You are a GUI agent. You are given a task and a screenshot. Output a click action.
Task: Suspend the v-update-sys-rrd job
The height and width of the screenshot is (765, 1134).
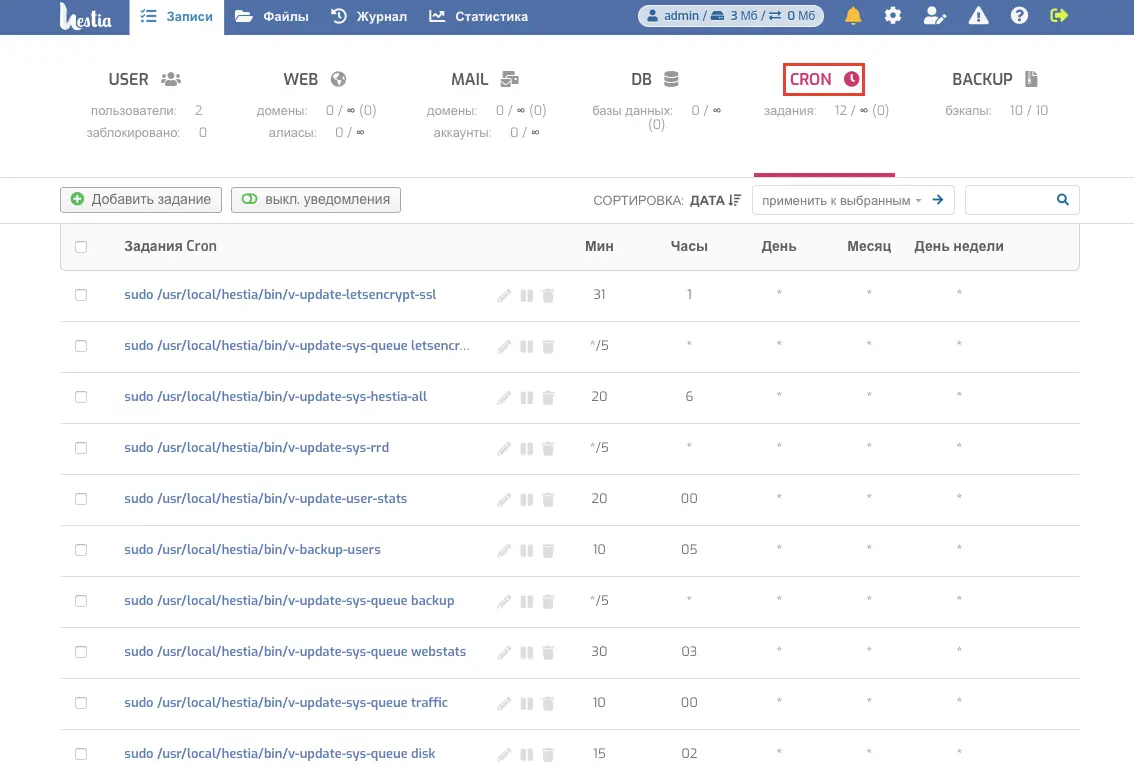[x=526, y=448]
